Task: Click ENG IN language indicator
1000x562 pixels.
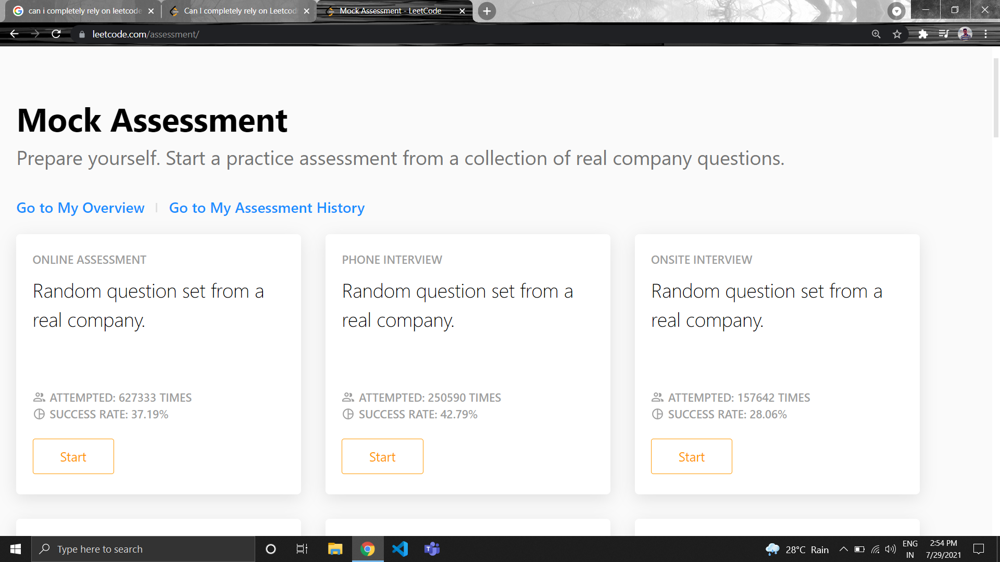Action: [910, 549]
